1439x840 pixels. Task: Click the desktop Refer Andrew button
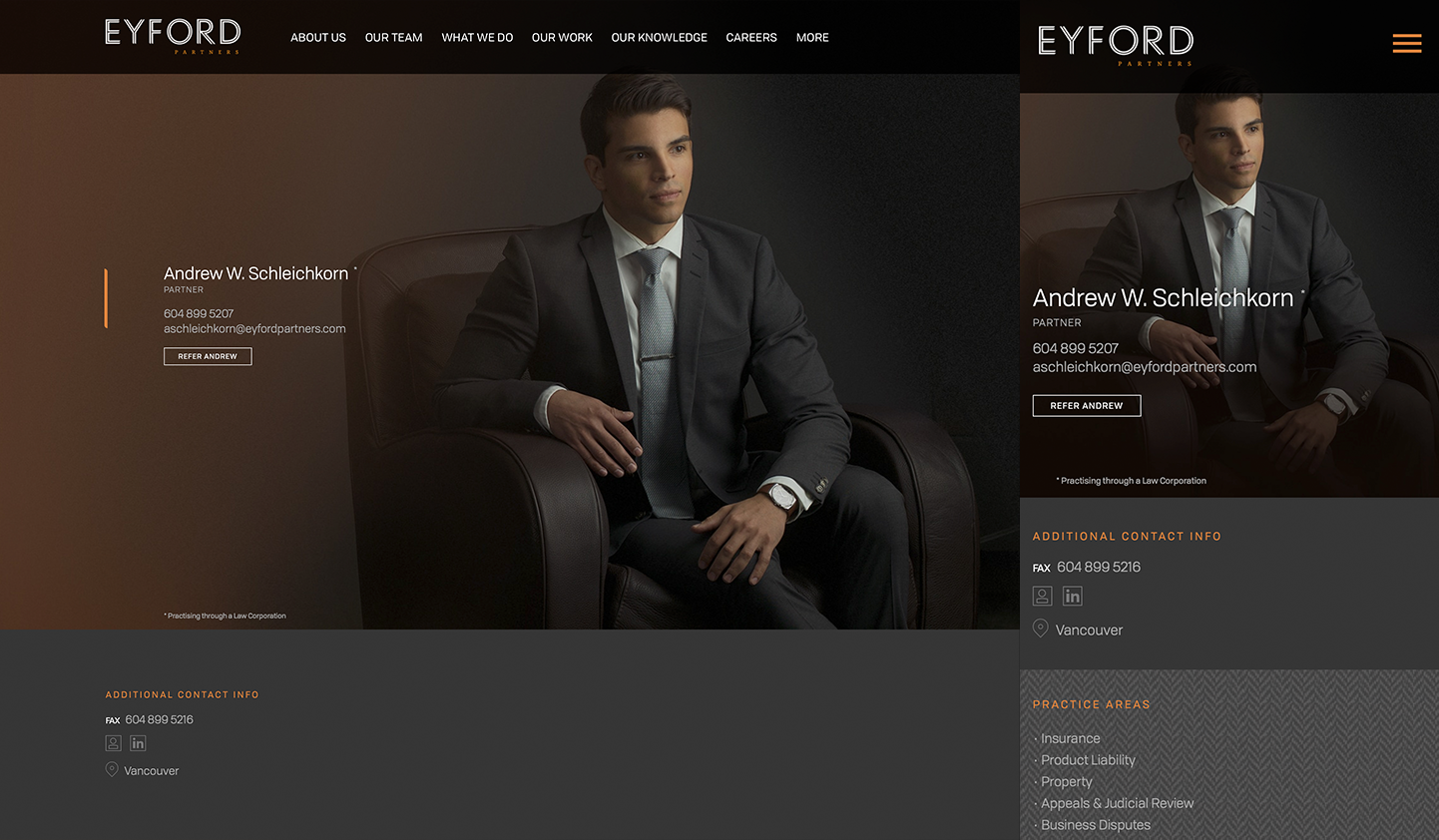point(208,356)
